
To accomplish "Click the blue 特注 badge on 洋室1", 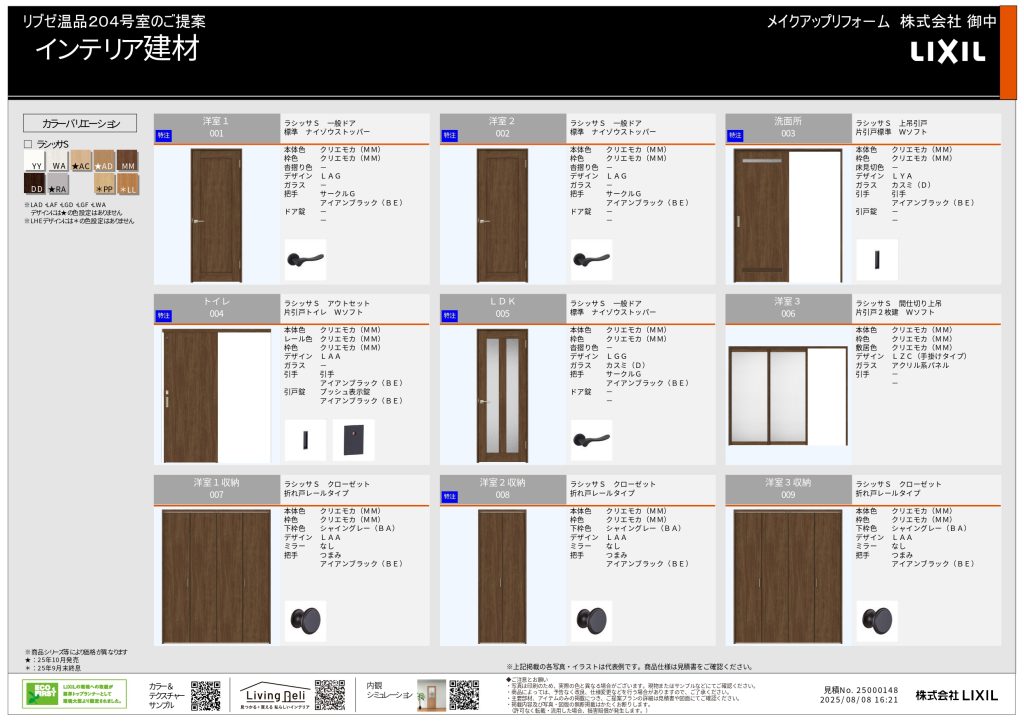I will 164,134.
